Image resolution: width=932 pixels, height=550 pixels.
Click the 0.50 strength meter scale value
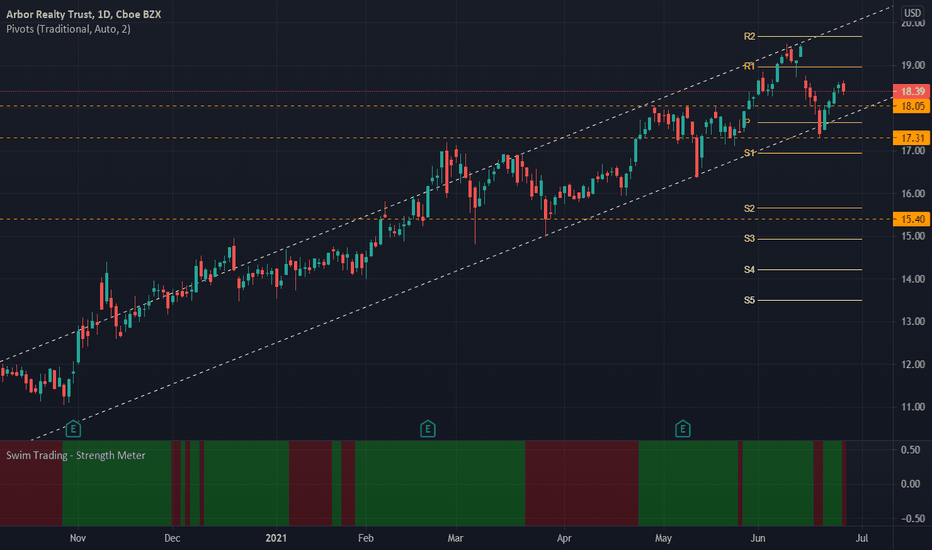pos(911,450)
